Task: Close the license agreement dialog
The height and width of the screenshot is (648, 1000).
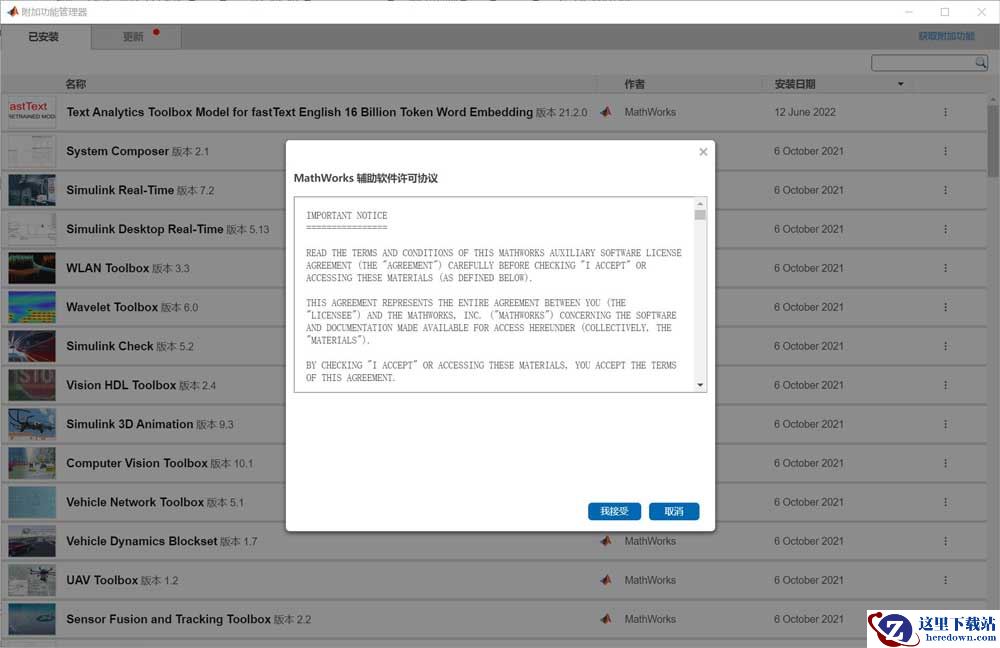Action: coord(703,152)
